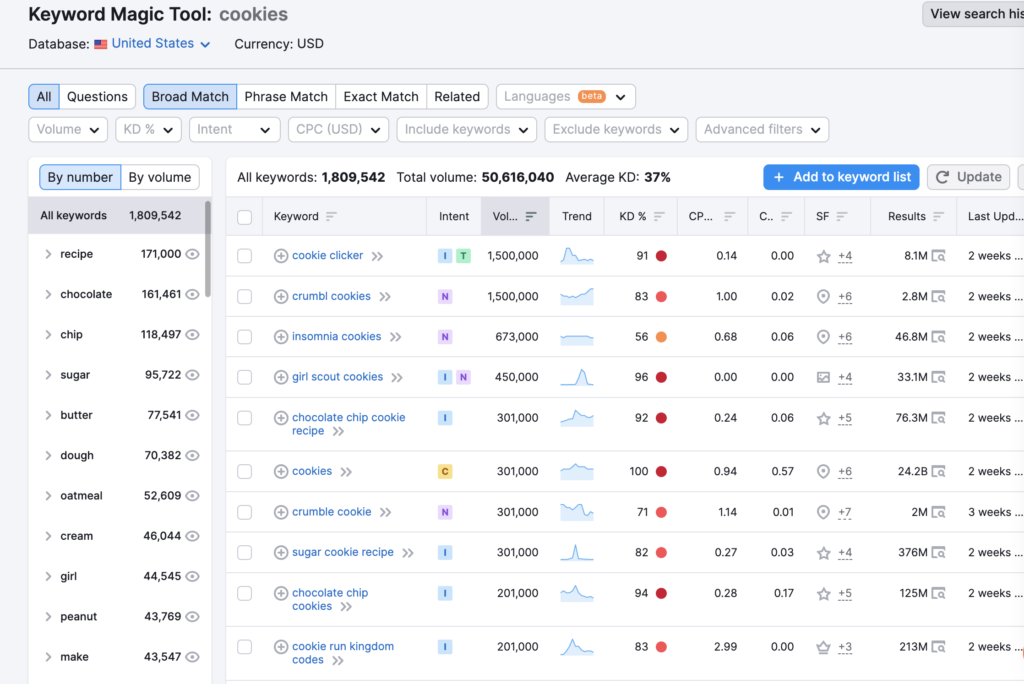Open SERP view icon for 24.2B results
The width and height of the screenshot is (1024, 684).
(938, 472)
